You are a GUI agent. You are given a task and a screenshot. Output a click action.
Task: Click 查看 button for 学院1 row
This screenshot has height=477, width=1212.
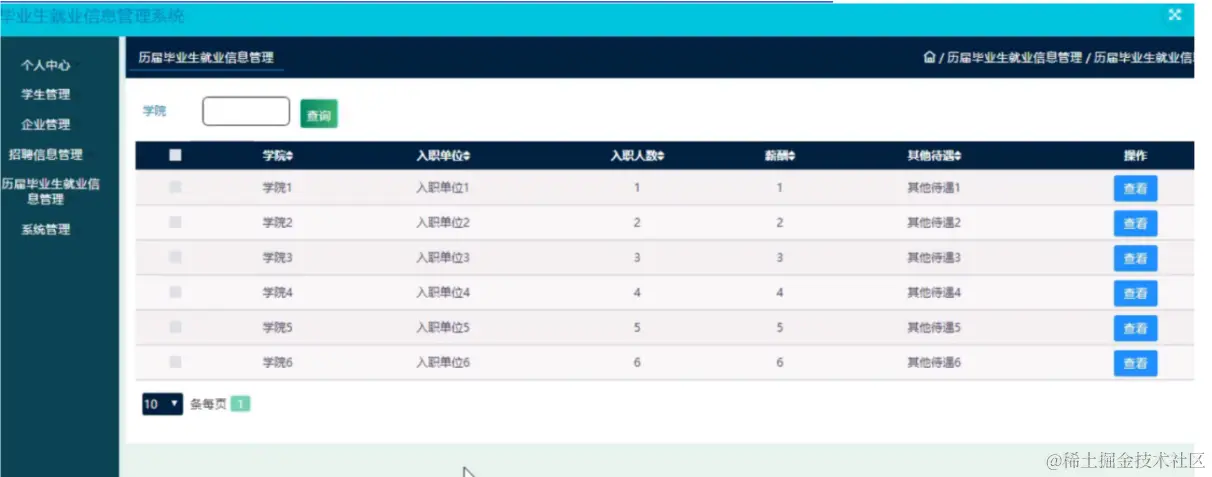click(x=1135, y=189)
